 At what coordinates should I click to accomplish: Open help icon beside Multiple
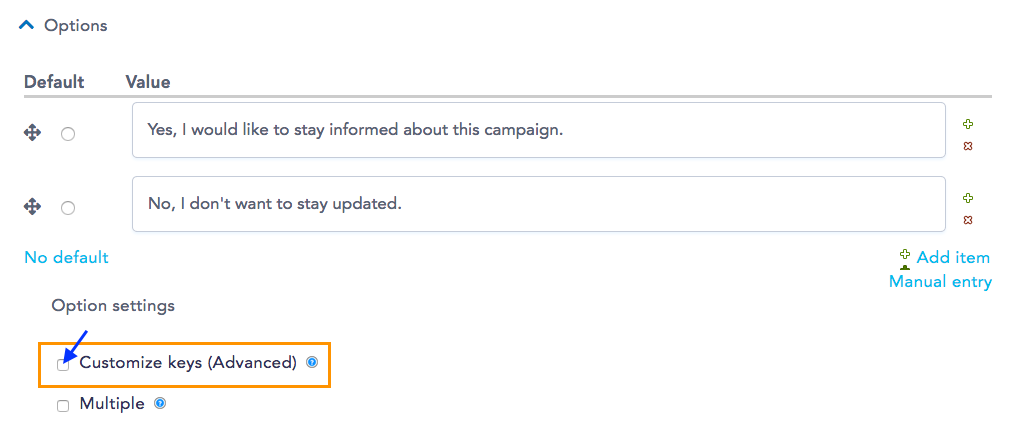[x=160, y=404]
